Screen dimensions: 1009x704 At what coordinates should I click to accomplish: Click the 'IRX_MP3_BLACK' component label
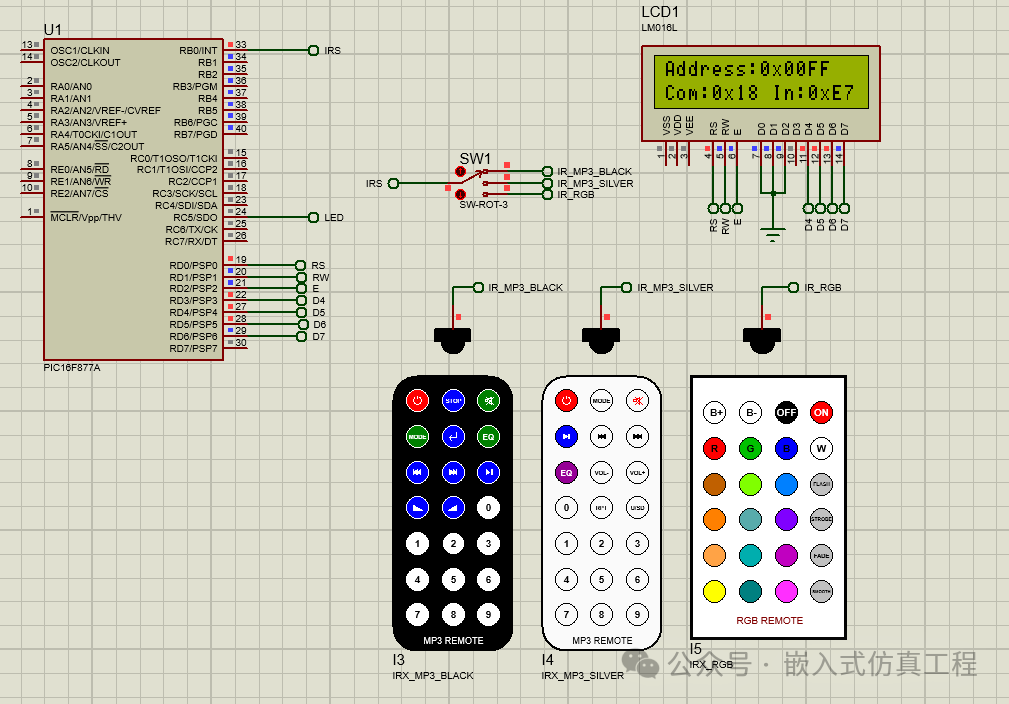(x=432, y=676)
